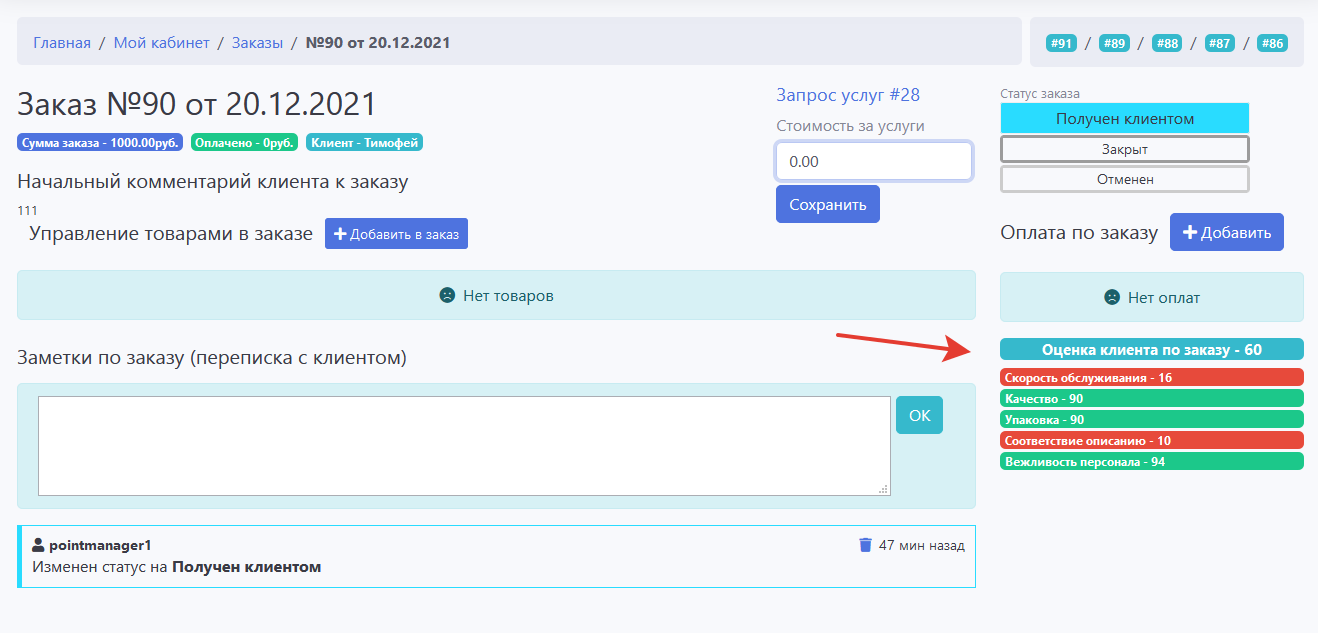The image size is (1318, 637).
Task: Jump to order #89
Action: click(1113, 43)
